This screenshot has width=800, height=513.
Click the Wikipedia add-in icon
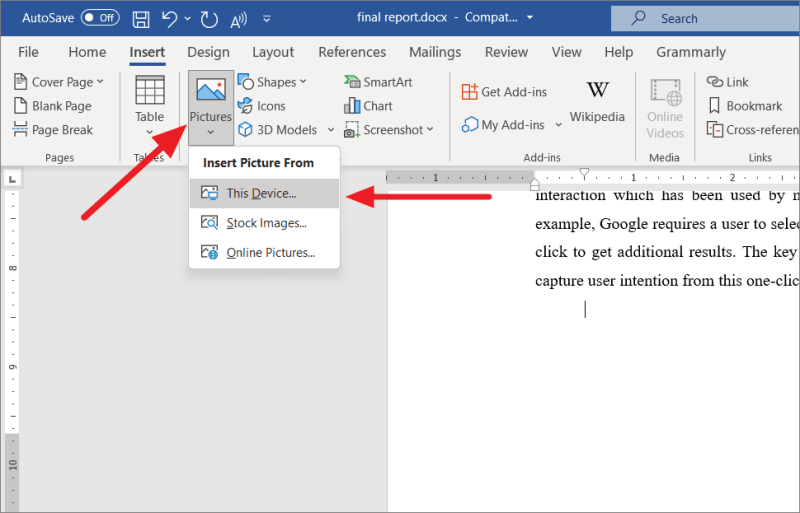pyautogui.click(x=597, y=102)
